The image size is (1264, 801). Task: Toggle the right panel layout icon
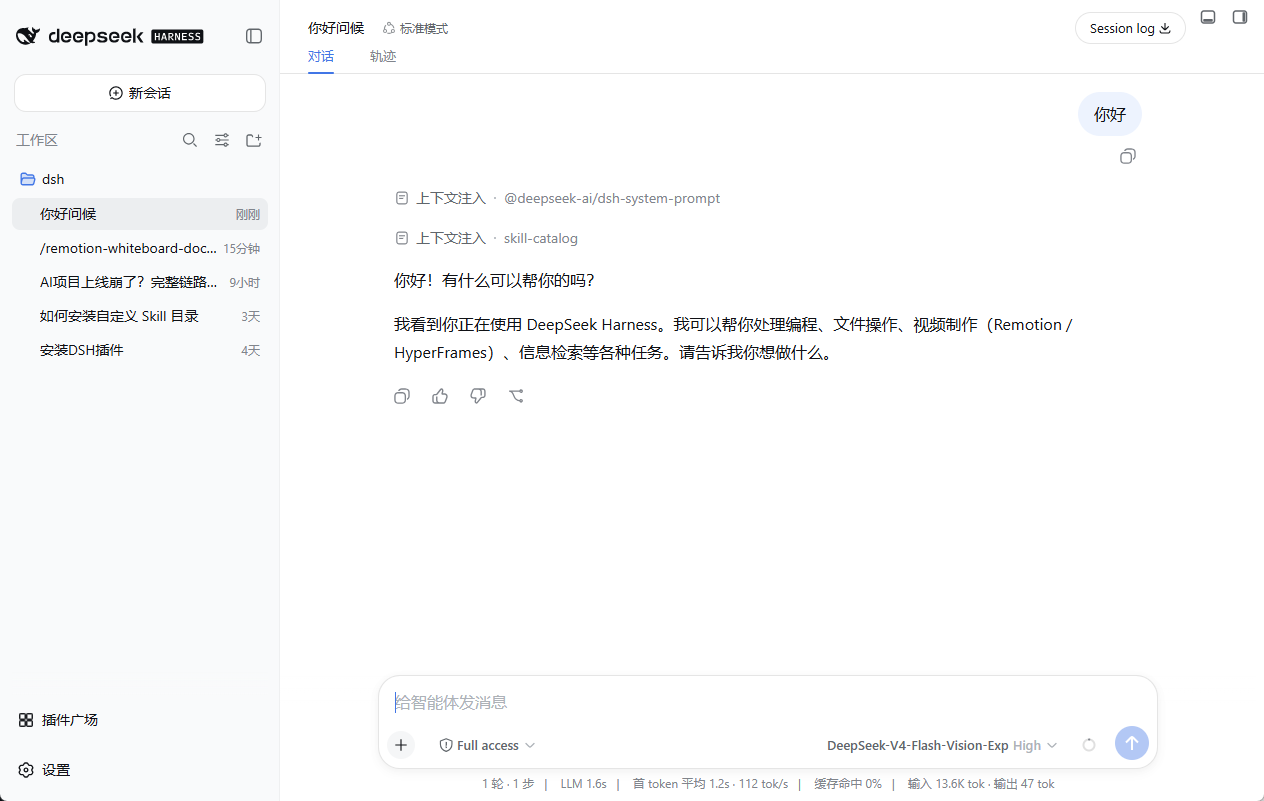pos(1240,17)
